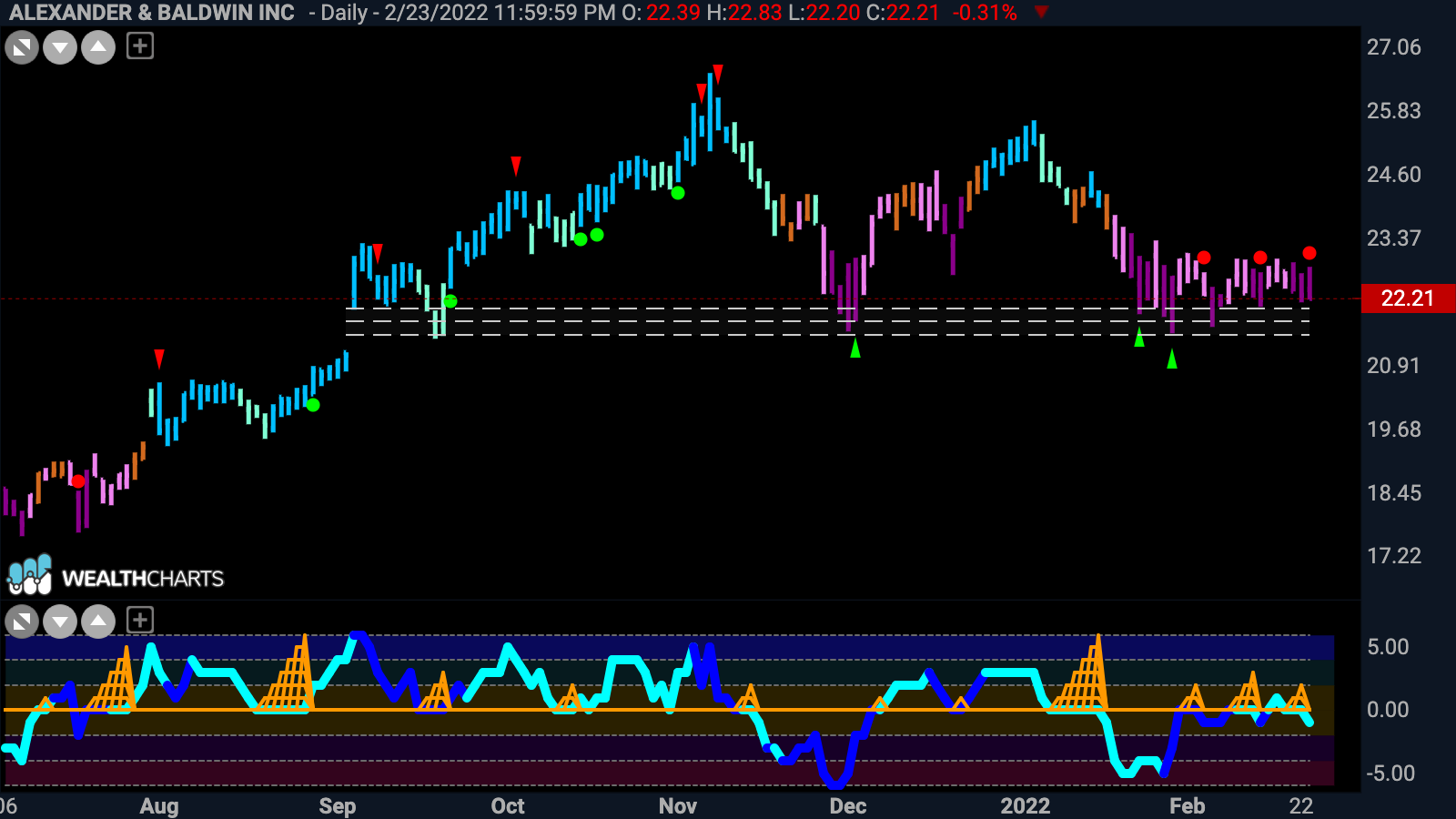Click the Dec label on time axis
Image resolution: width=1456 pixels, height=819 pixels.
pyautogui.click(x=848, y=806)
